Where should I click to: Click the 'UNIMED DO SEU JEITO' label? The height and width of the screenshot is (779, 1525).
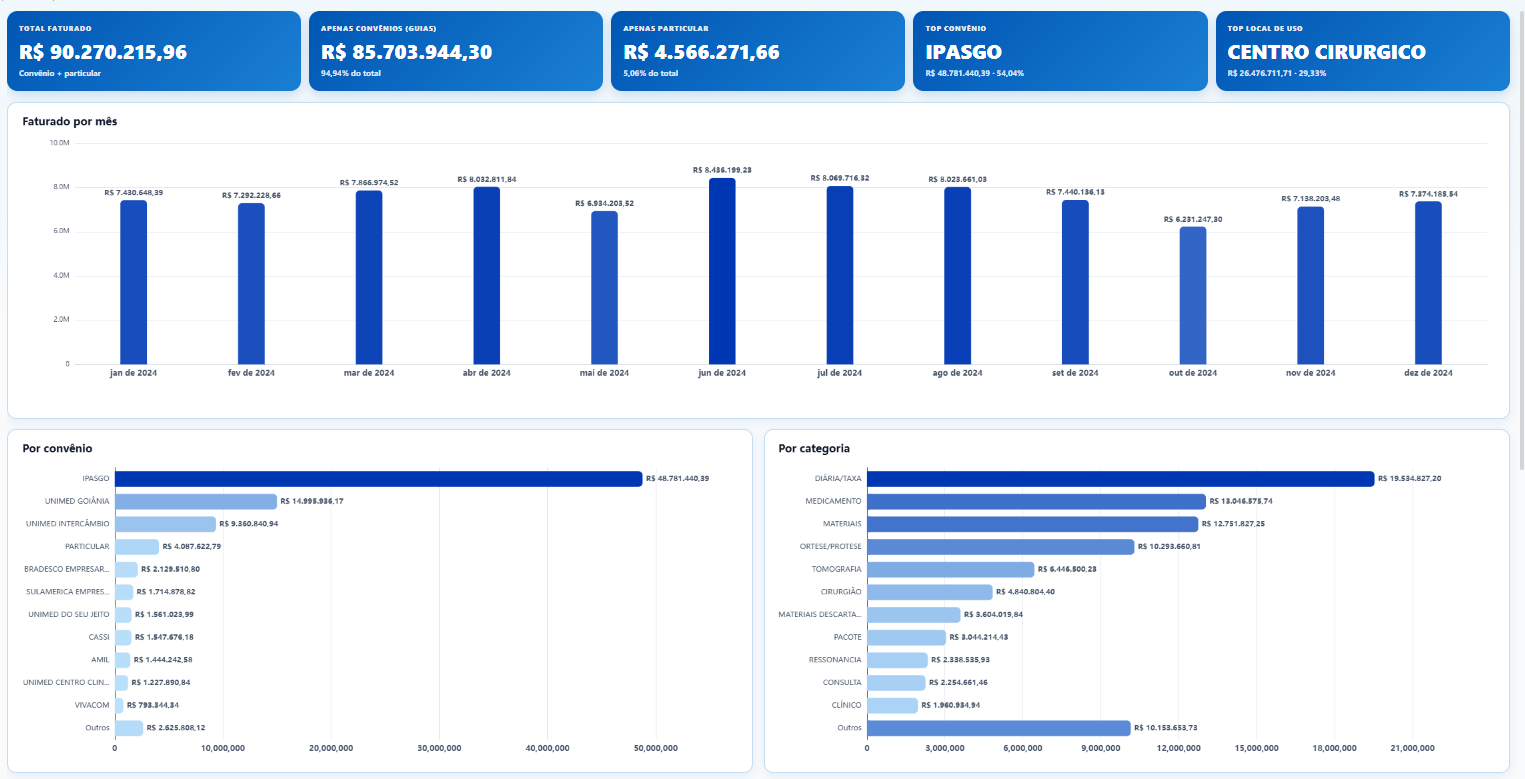coord(69,614)
